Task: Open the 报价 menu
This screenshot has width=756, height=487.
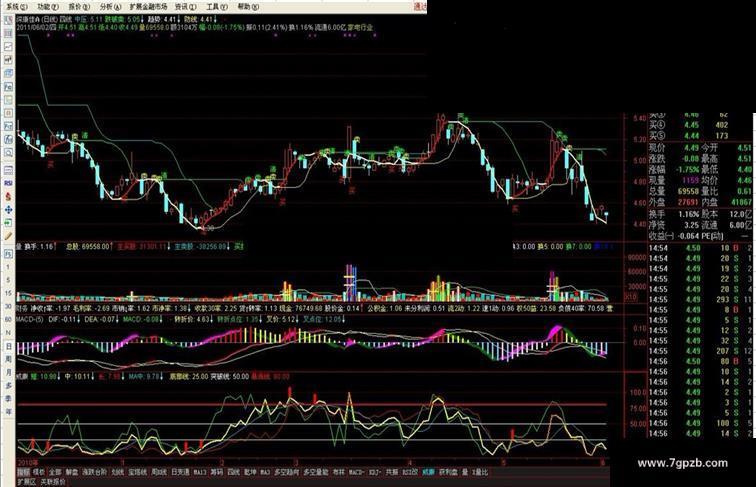Action: 79,7
